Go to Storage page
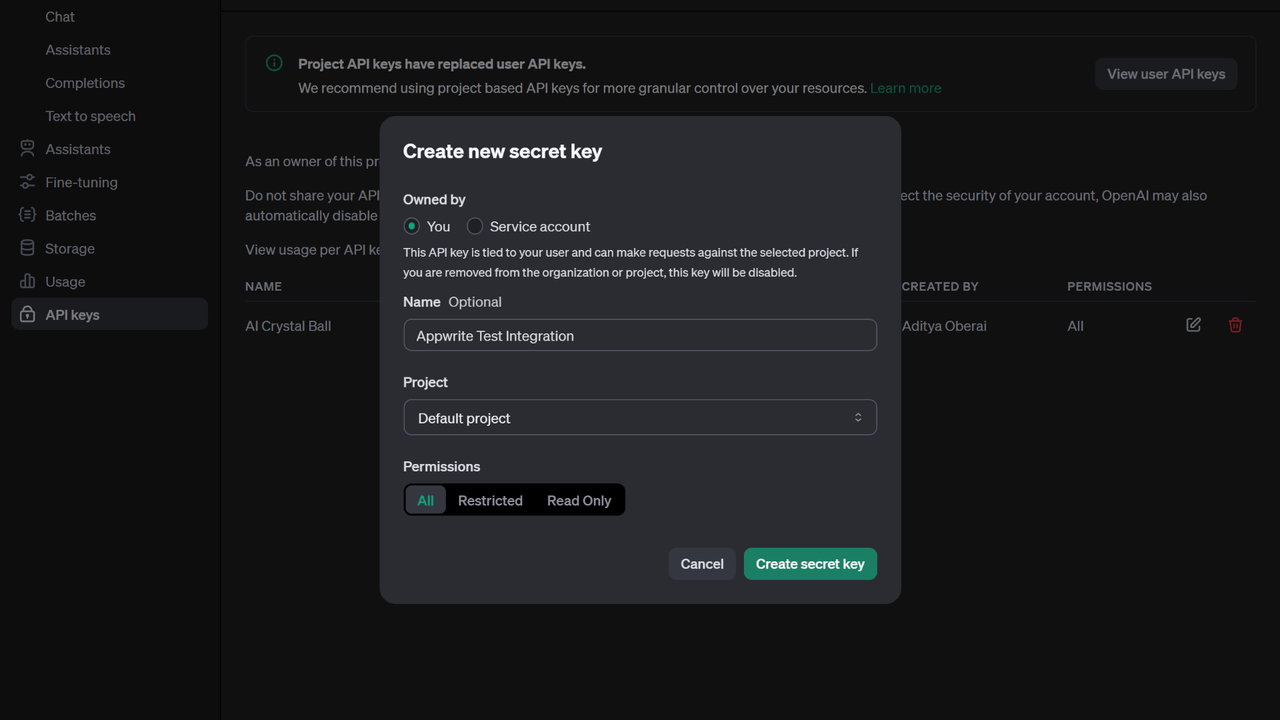The height and width of the screenshot is (720, 1280). click(x=70, y=248)
